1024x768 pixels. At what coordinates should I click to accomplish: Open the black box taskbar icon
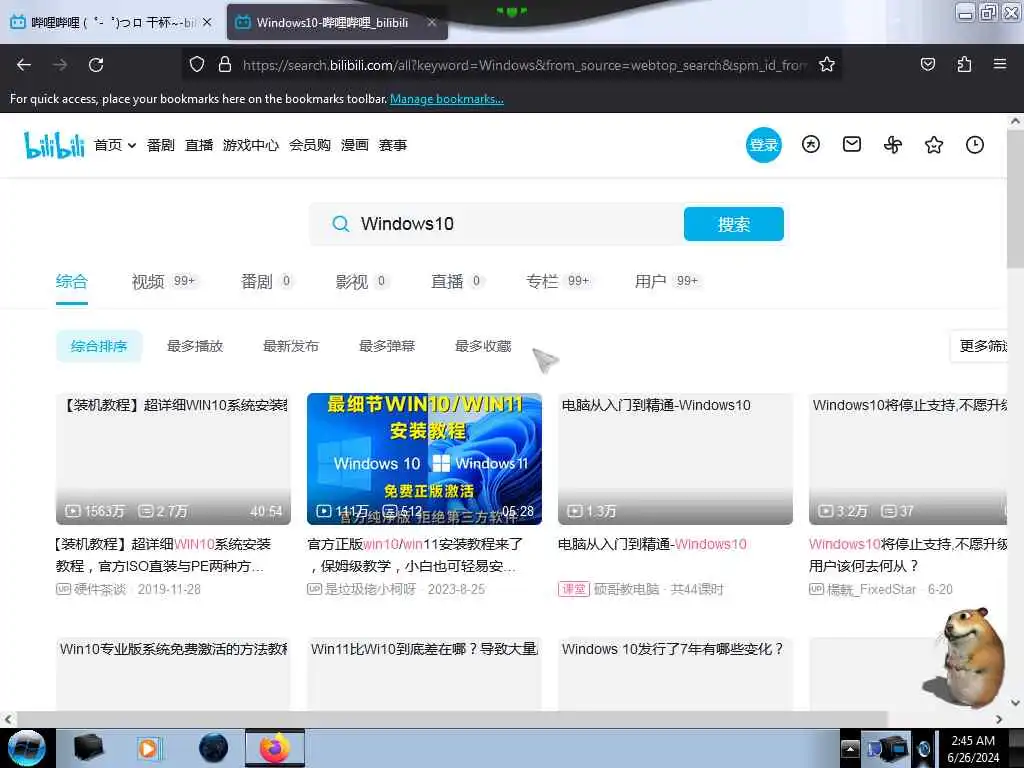pyautogui.click(x=89, y=748)
